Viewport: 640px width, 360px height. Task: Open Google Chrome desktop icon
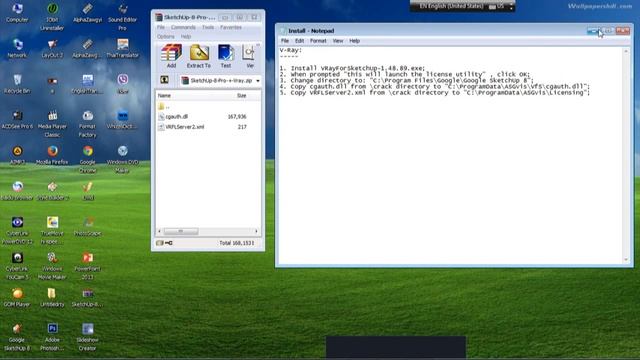pyautogui.click(x=87, y=159)
